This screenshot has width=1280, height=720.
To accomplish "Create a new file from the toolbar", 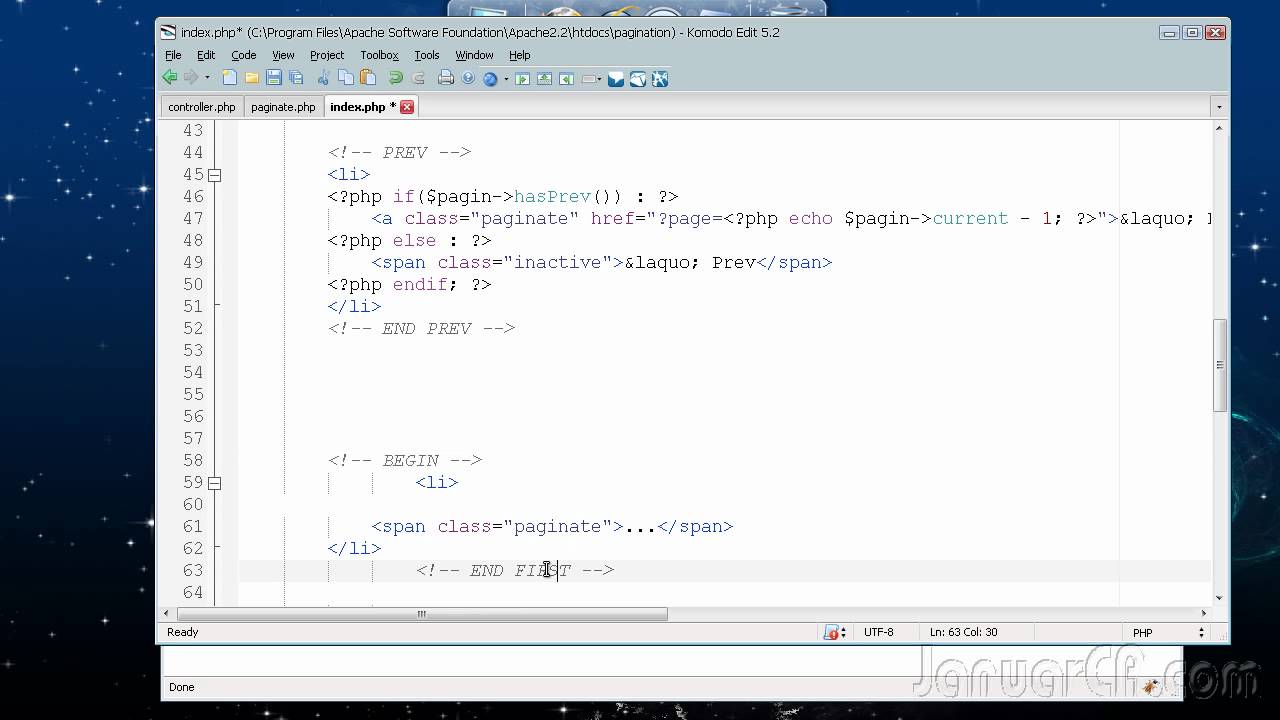I will click(230, 78).
